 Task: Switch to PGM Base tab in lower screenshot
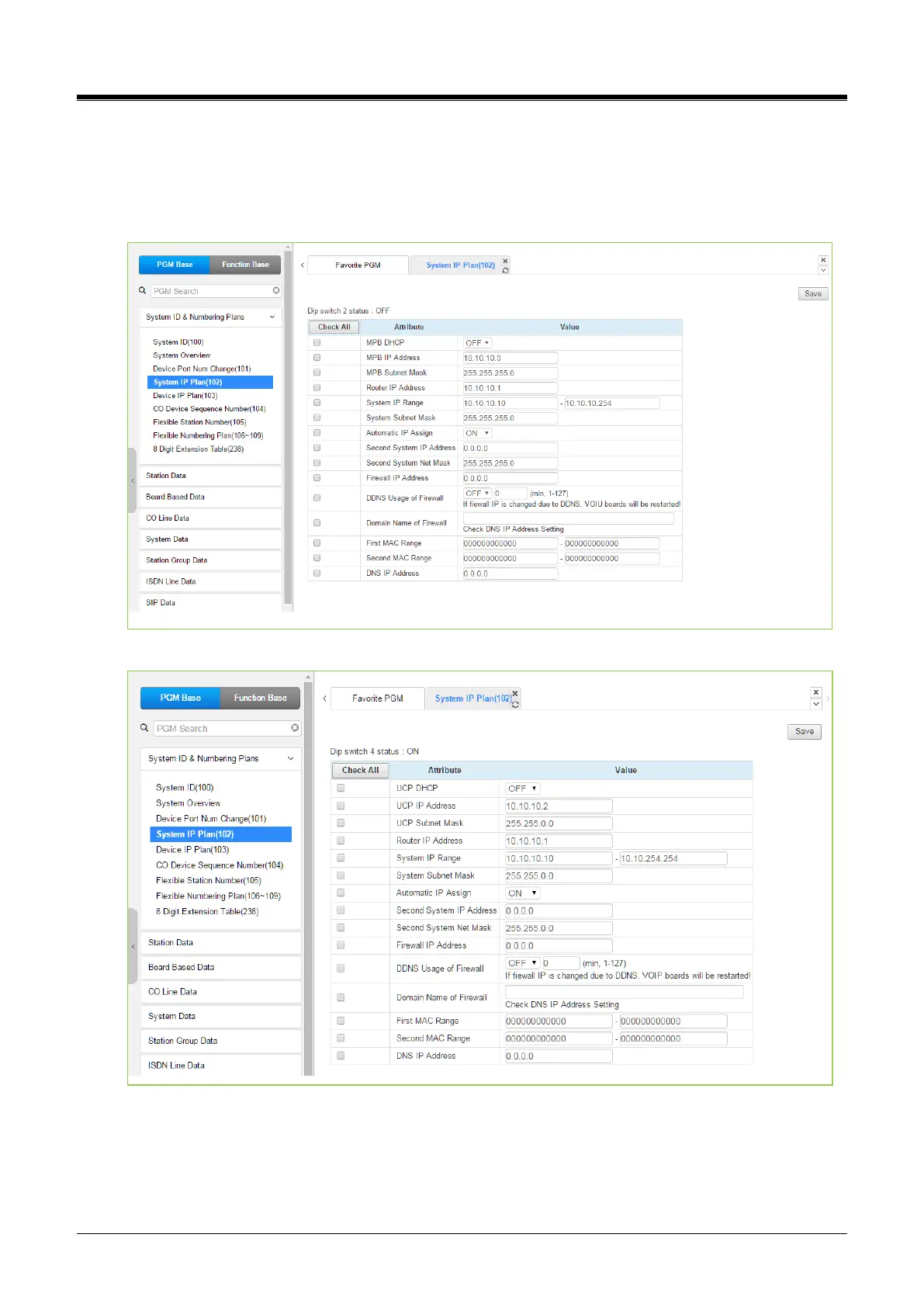tap(181, 698)
